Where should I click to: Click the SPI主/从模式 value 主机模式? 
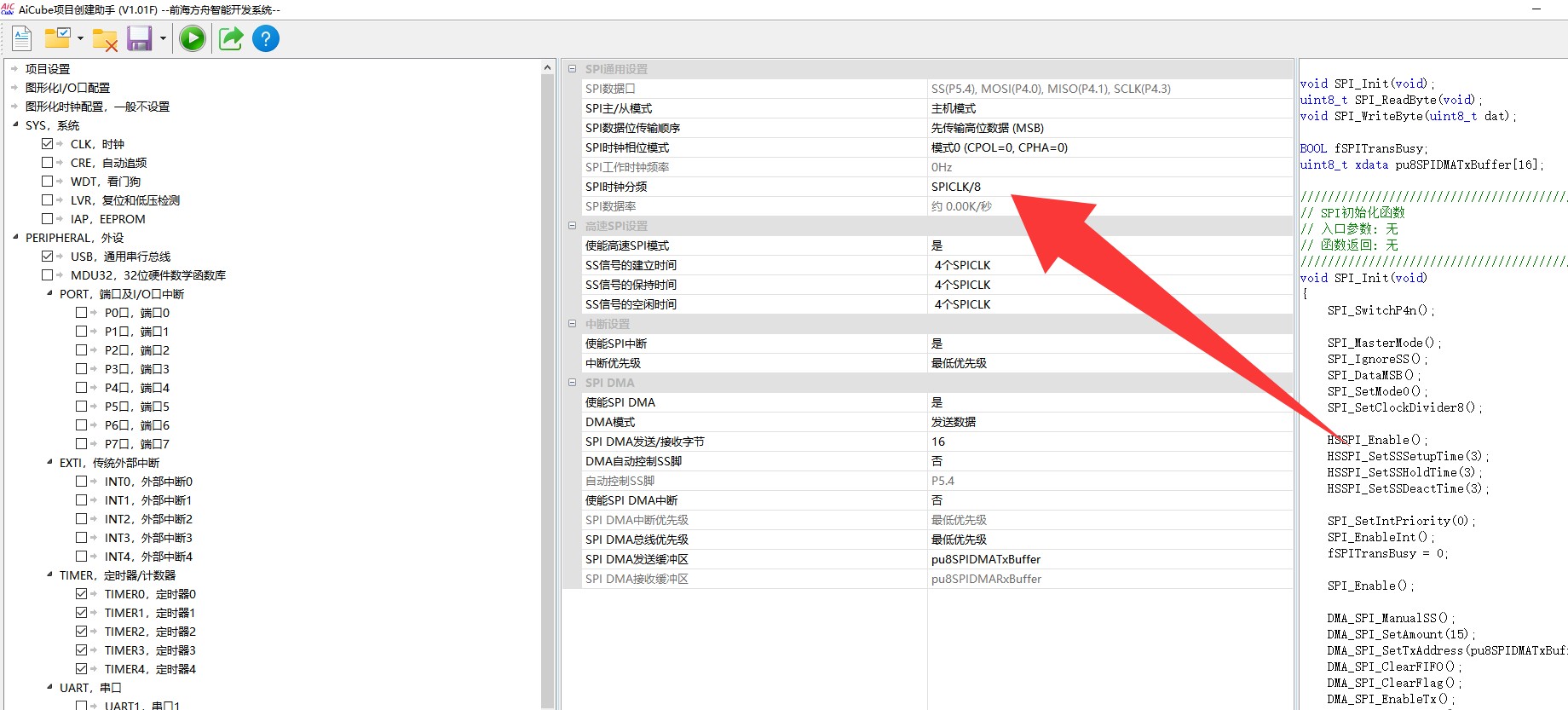pyautogui.click(x=954, y=108)
